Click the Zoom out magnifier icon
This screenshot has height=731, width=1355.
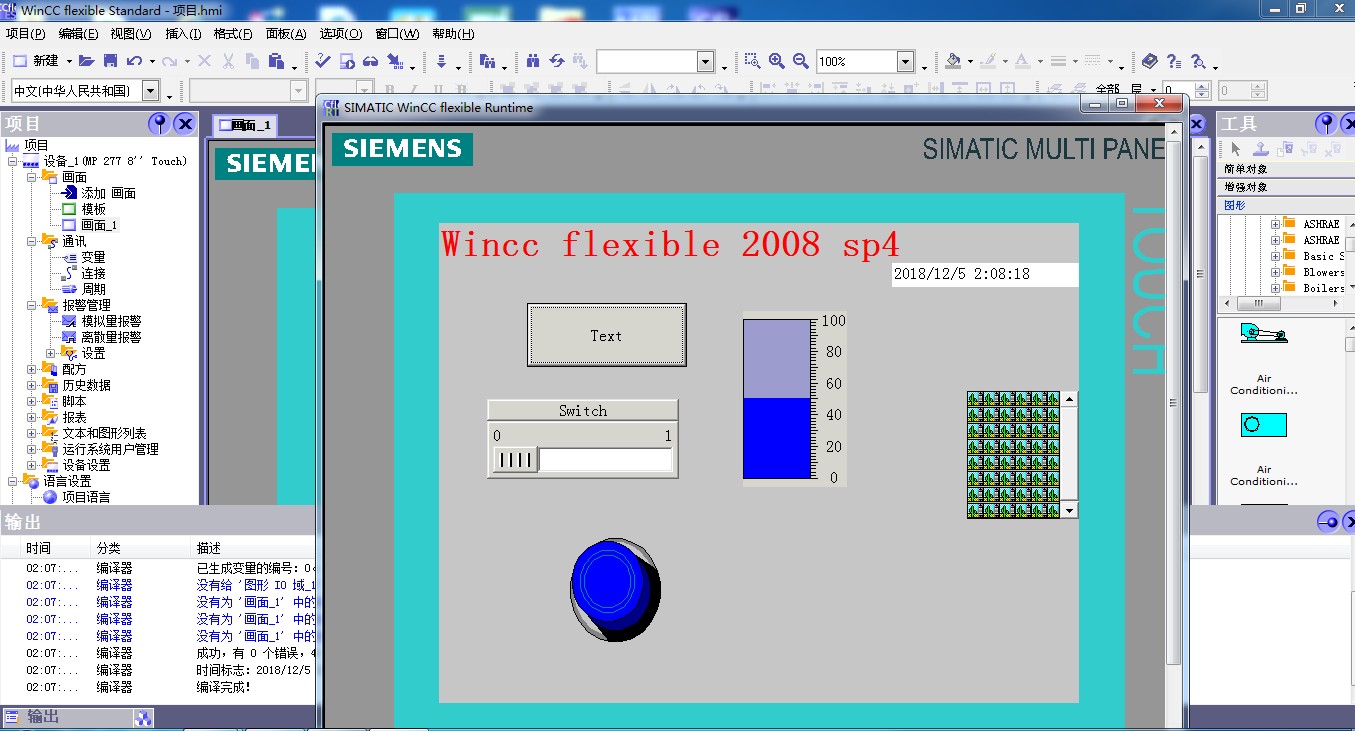800,61
